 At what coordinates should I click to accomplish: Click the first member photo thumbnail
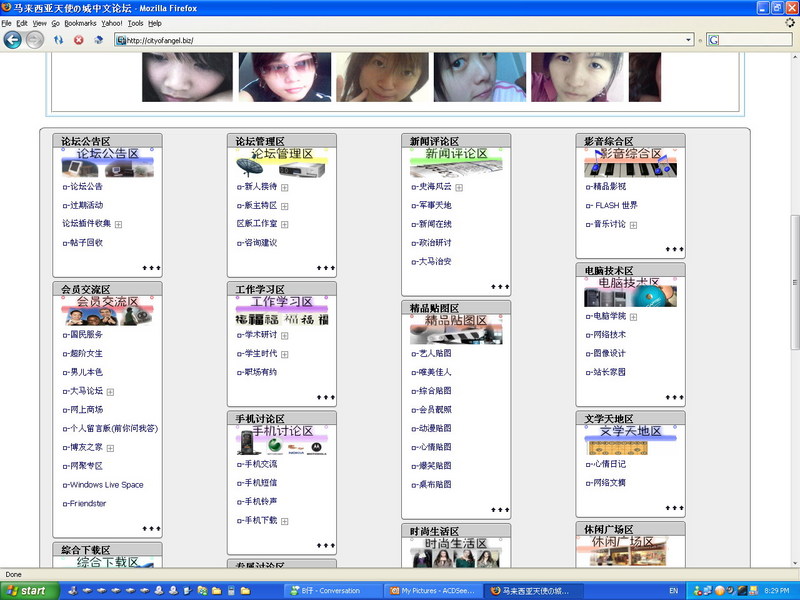(x=187, y=77)
